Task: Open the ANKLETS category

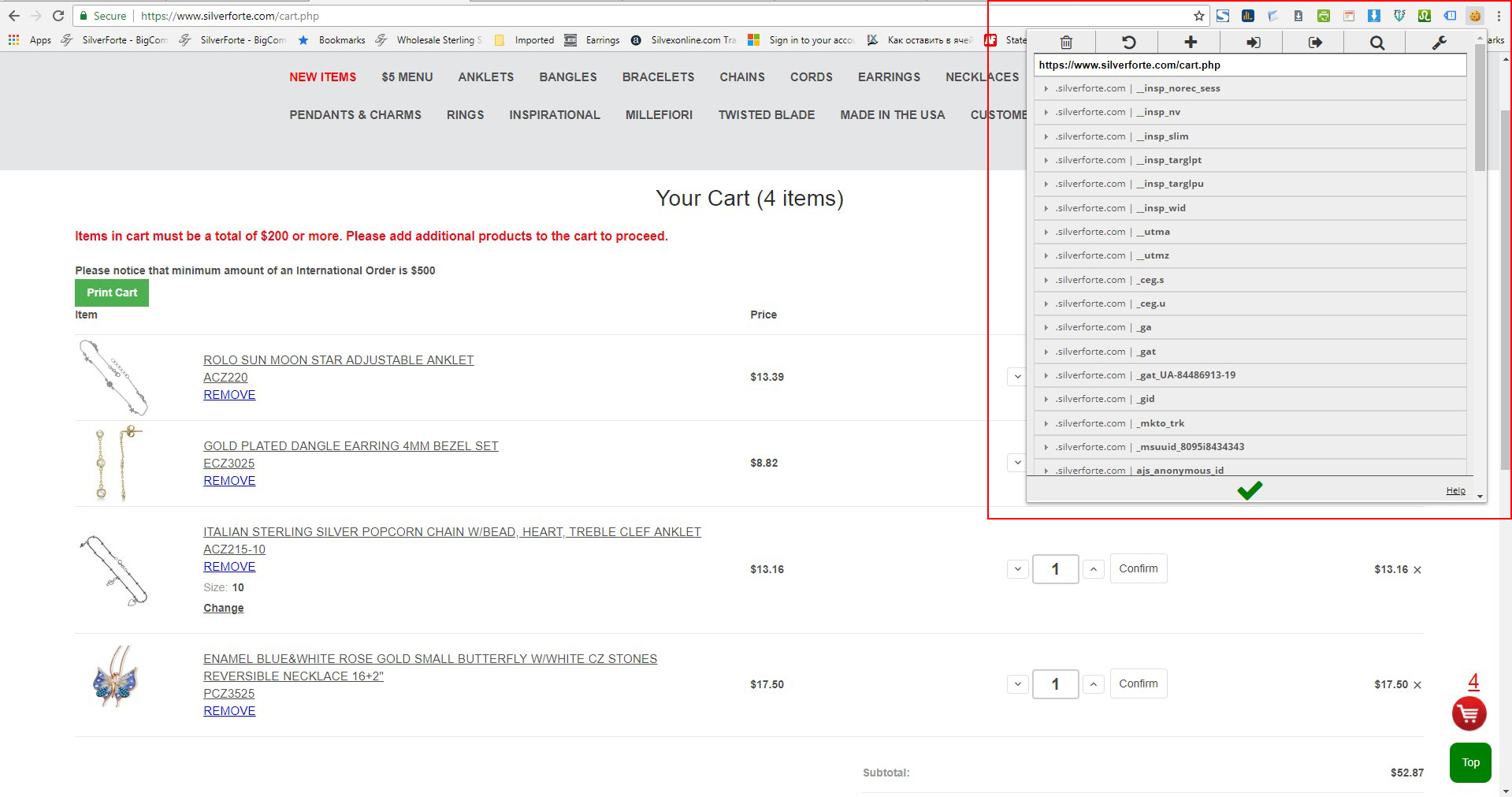Action: [486, 77]
